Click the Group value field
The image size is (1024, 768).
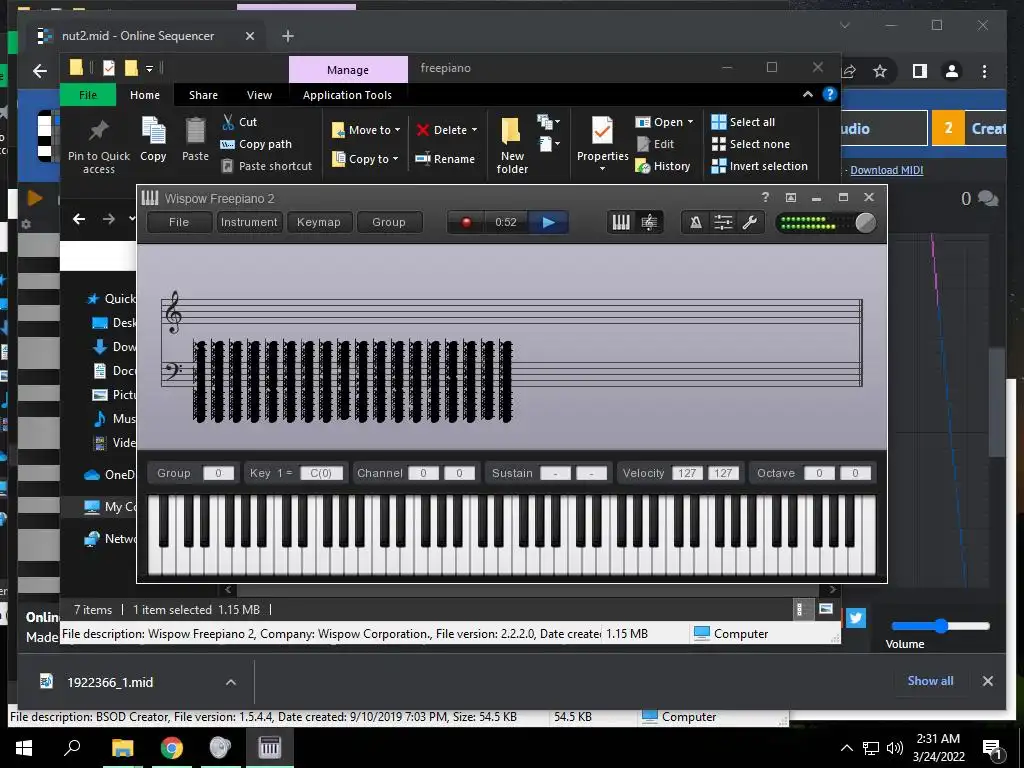coord(218,473)
